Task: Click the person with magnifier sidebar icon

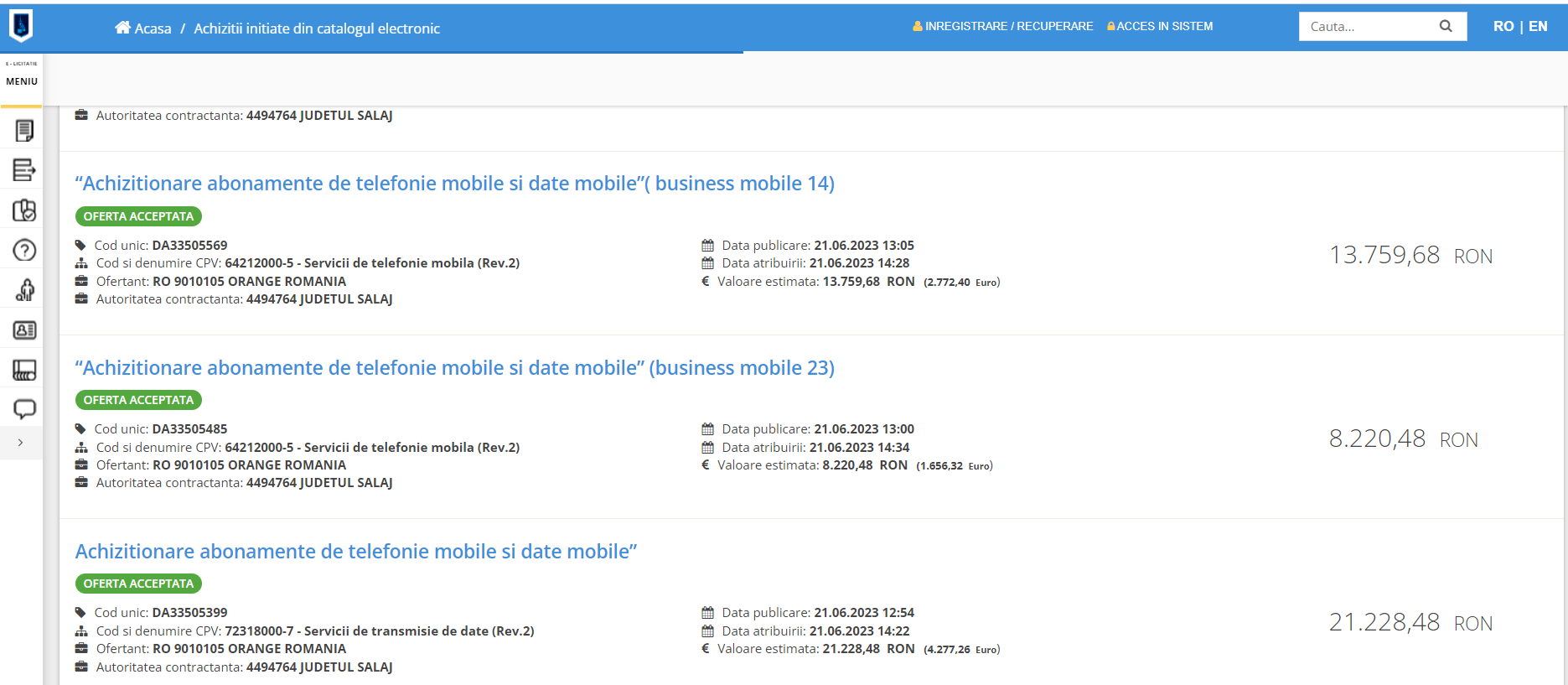Action: click(x=24, y=290)
